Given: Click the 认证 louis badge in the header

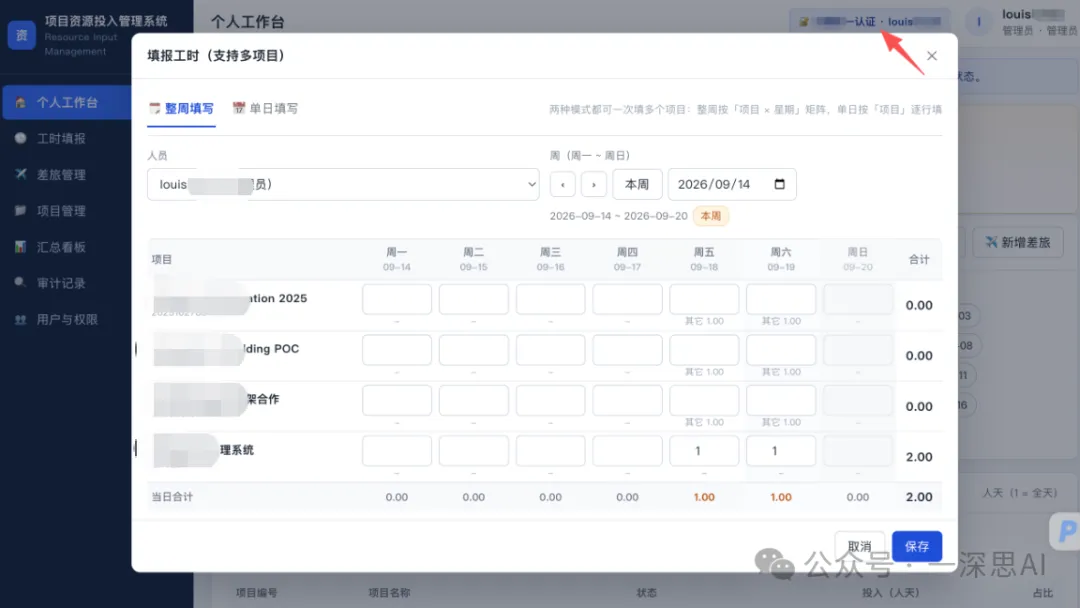Looking at the screenshot, I should coord(871,22).
